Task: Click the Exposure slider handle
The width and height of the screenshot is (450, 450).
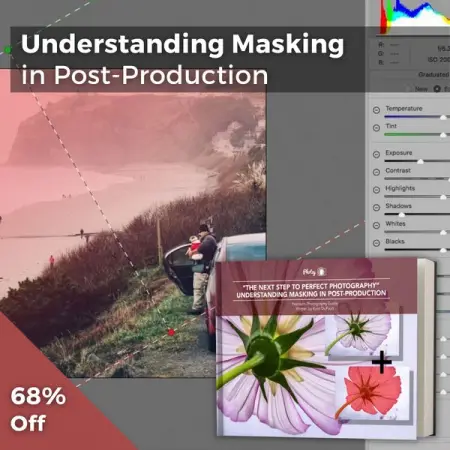Action: click(420, 161)
